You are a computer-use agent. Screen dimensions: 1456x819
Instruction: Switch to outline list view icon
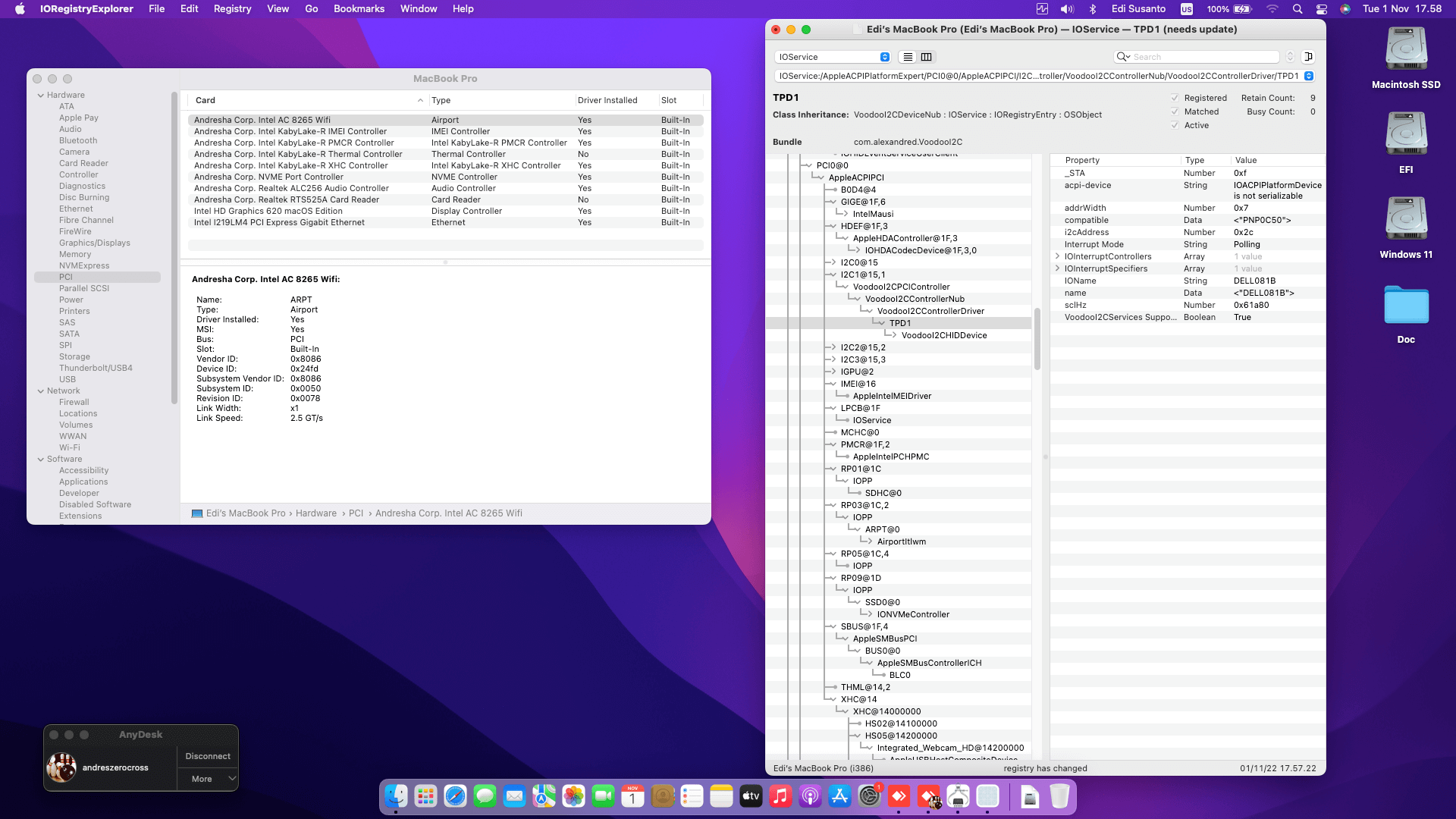click(x=908, y=57)
